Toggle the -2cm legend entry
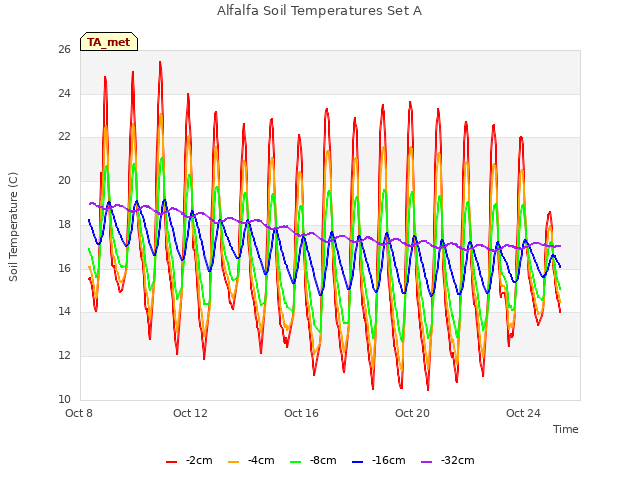Screen dimensions: 640x480 pyautogui.click(x=189, y=461)
